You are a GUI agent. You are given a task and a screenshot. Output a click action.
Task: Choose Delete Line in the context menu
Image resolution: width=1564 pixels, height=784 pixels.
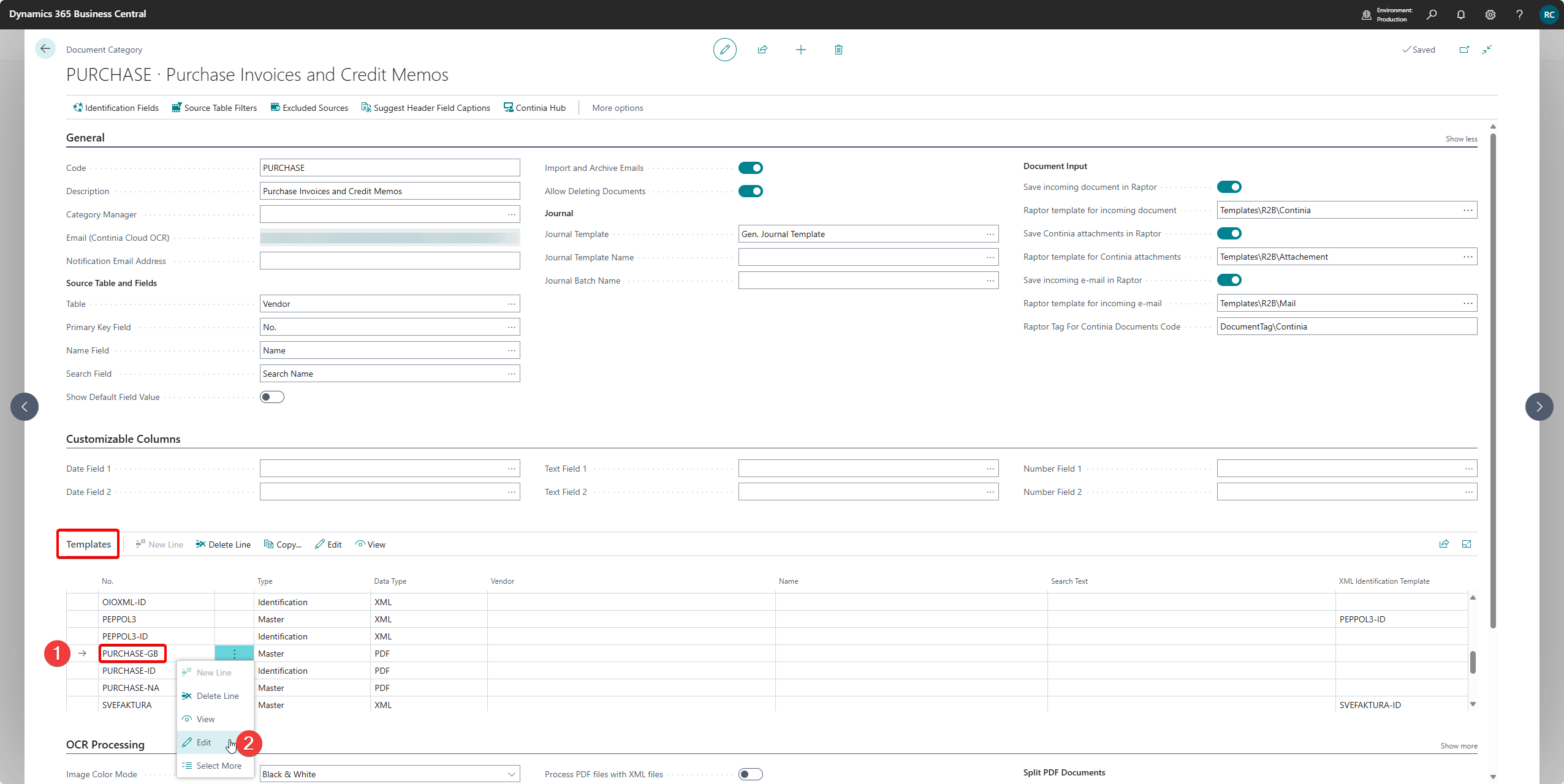coord(218,696)
